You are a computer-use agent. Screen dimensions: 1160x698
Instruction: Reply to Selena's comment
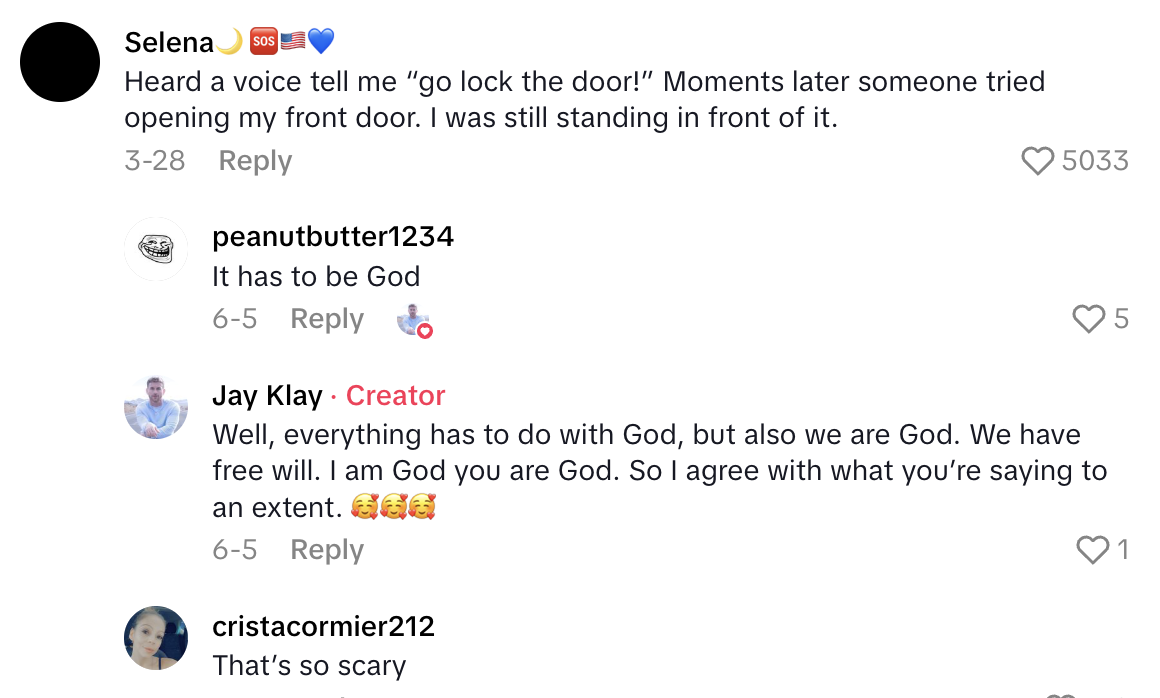point(255,160)
